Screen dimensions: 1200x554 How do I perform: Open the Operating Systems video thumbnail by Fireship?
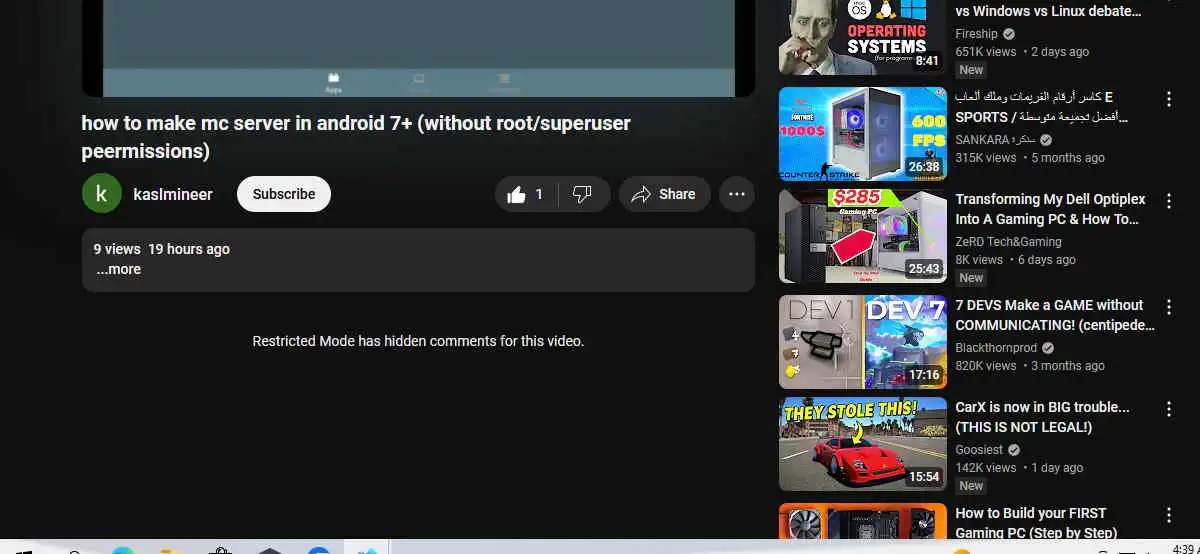pyautogui.click(x=863, y=37)
